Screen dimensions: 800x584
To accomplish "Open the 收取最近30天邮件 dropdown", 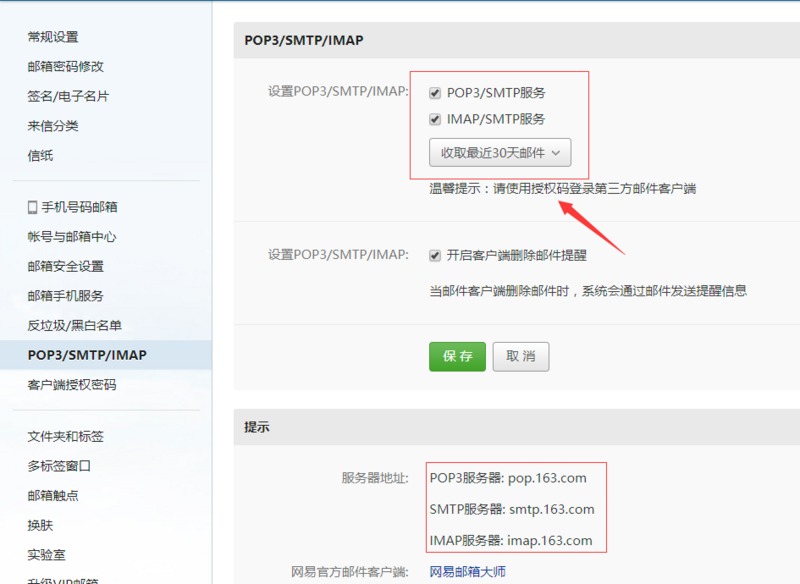I will click(500, 153).
